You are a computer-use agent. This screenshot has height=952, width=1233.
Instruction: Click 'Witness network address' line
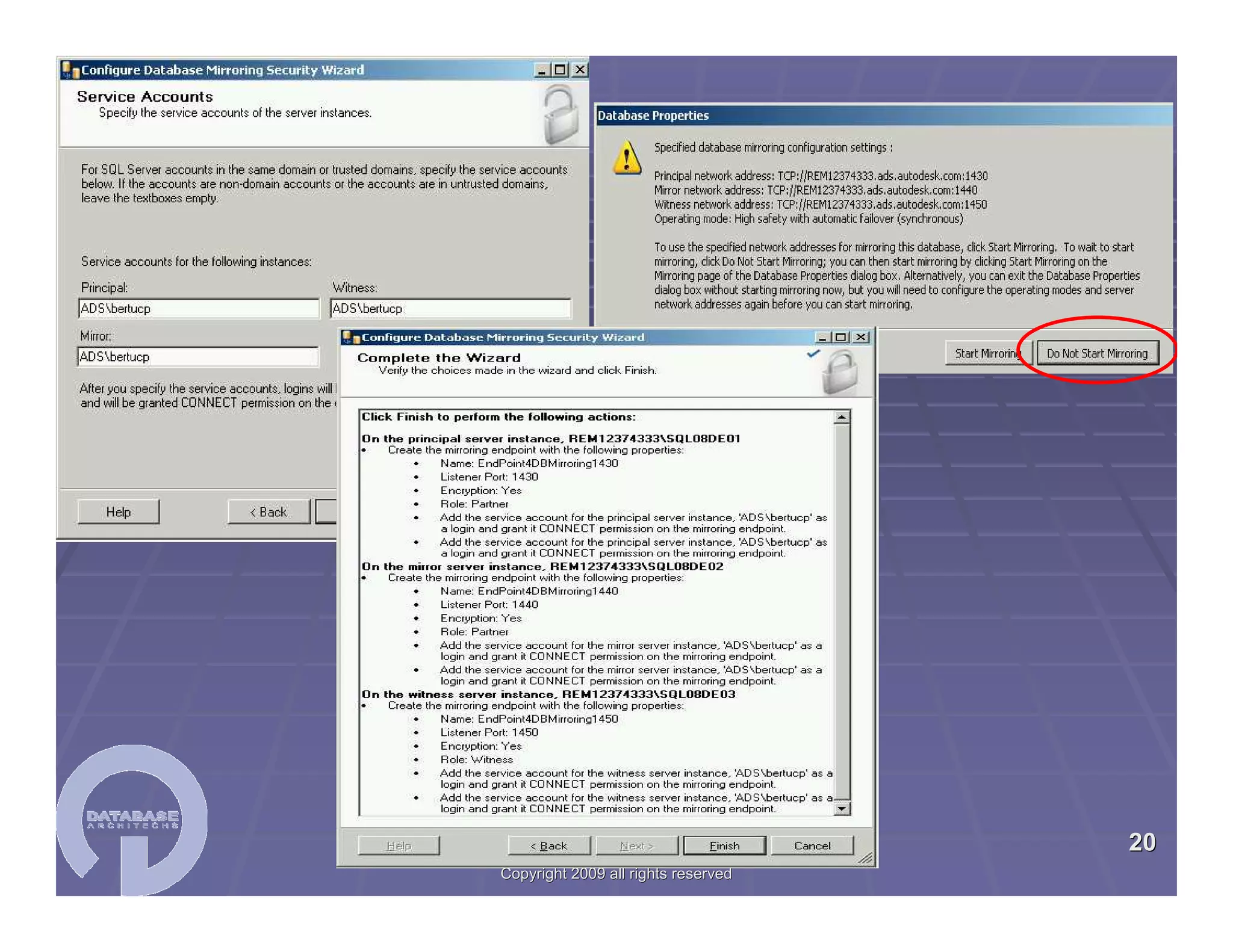click(821, 204)
